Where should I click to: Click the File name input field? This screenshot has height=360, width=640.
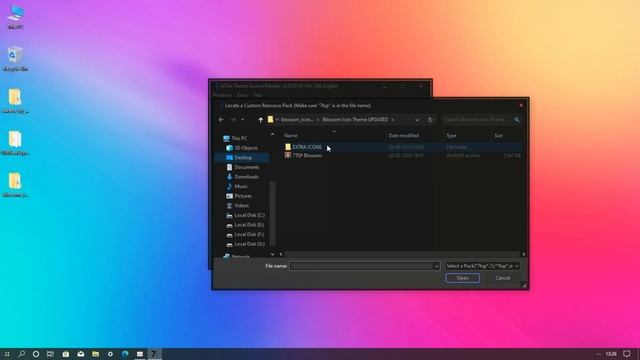tap(361, 266)
